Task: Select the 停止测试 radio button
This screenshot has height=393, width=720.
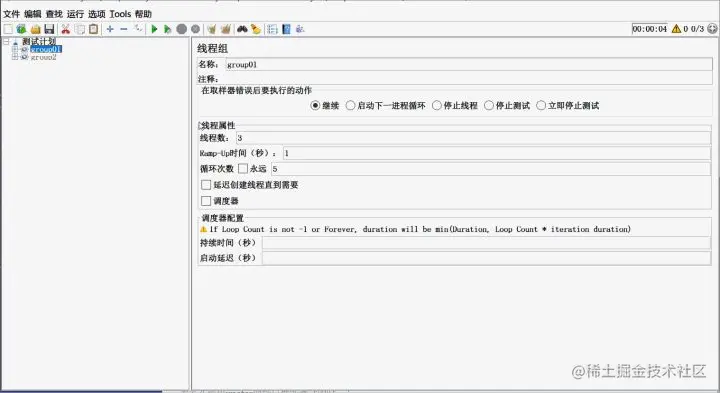Action: 489,106
